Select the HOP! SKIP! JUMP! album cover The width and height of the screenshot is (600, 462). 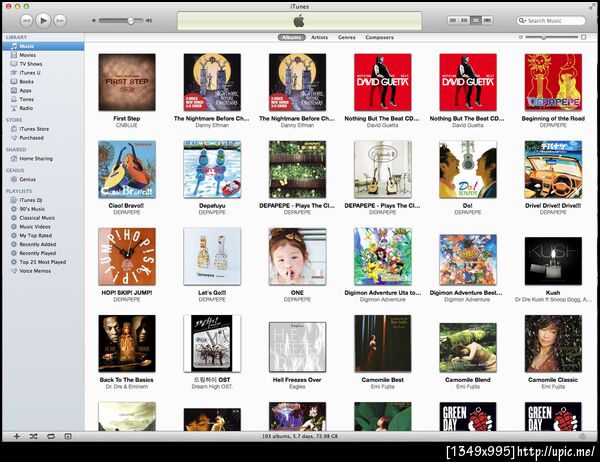tap(127, 256)
